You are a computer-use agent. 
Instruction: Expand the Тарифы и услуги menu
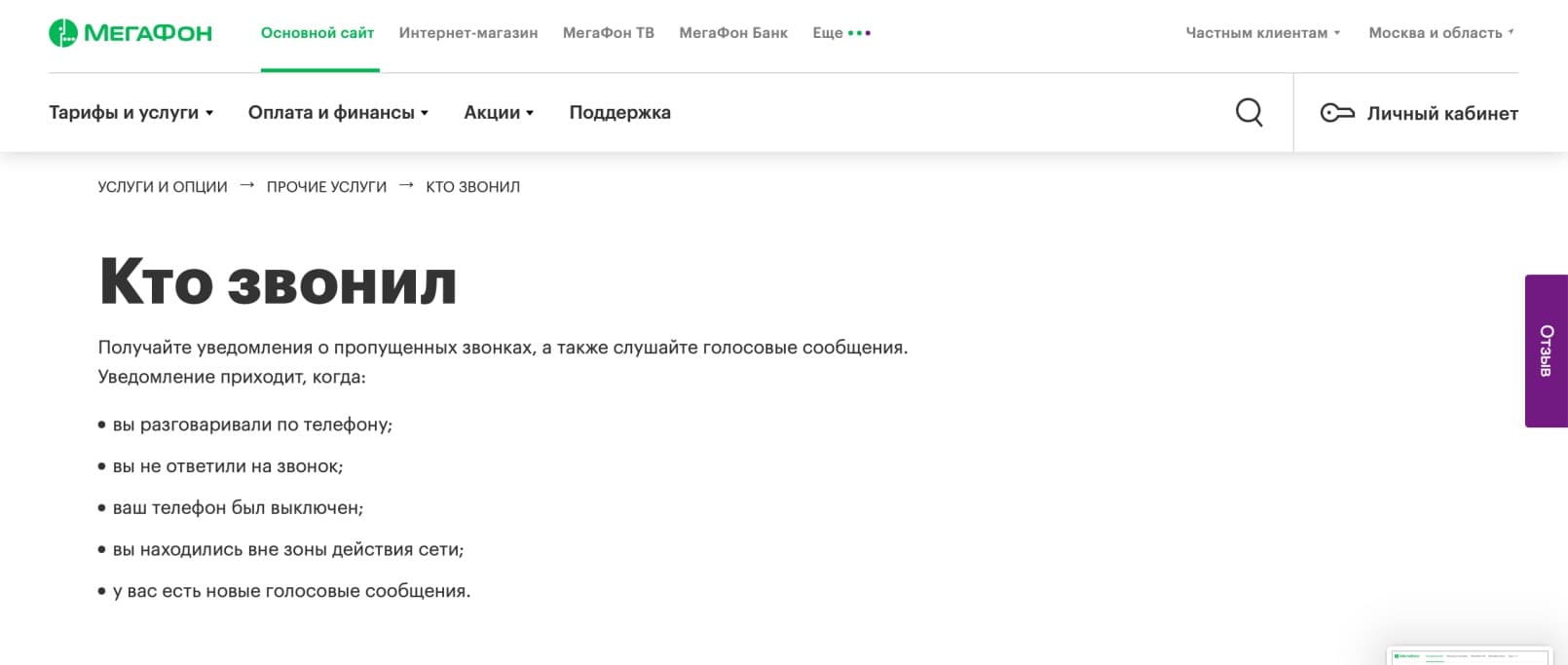[131, 113]
